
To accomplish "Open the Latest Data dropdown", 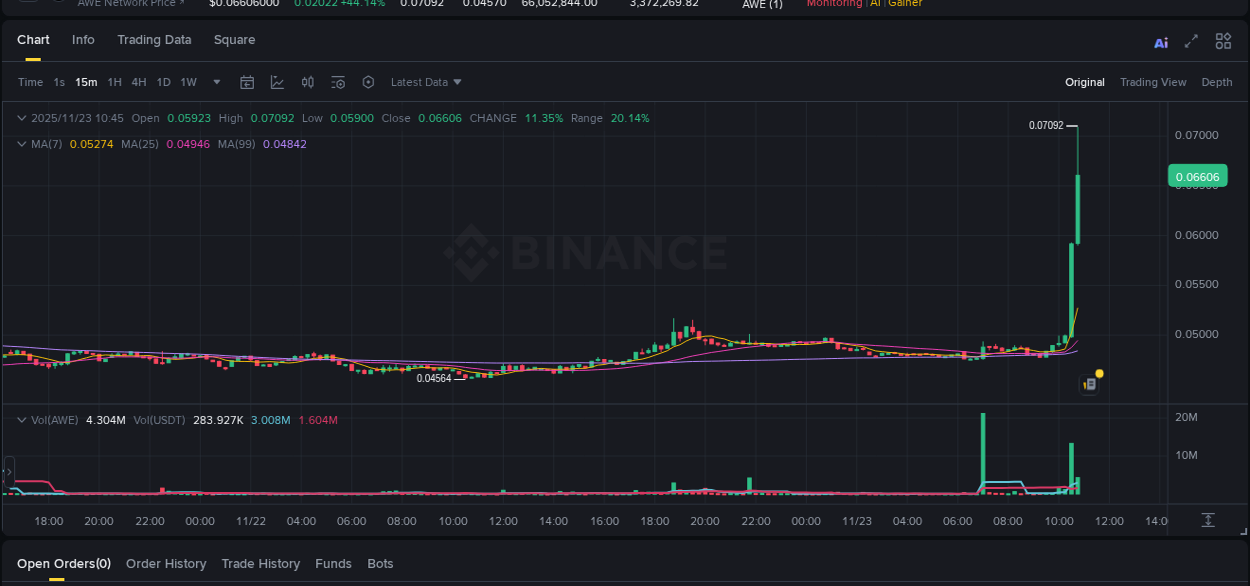I will click(x=425, y=82).
